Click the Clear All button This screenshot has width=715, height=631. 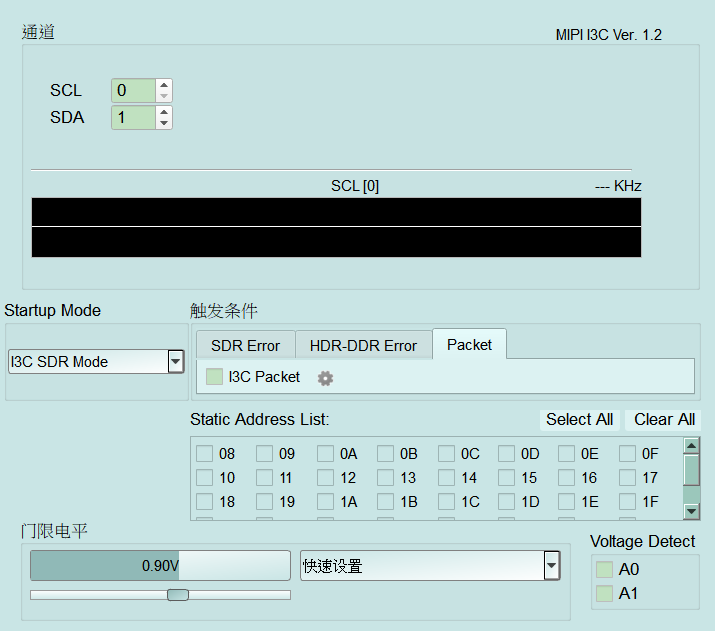664,419
